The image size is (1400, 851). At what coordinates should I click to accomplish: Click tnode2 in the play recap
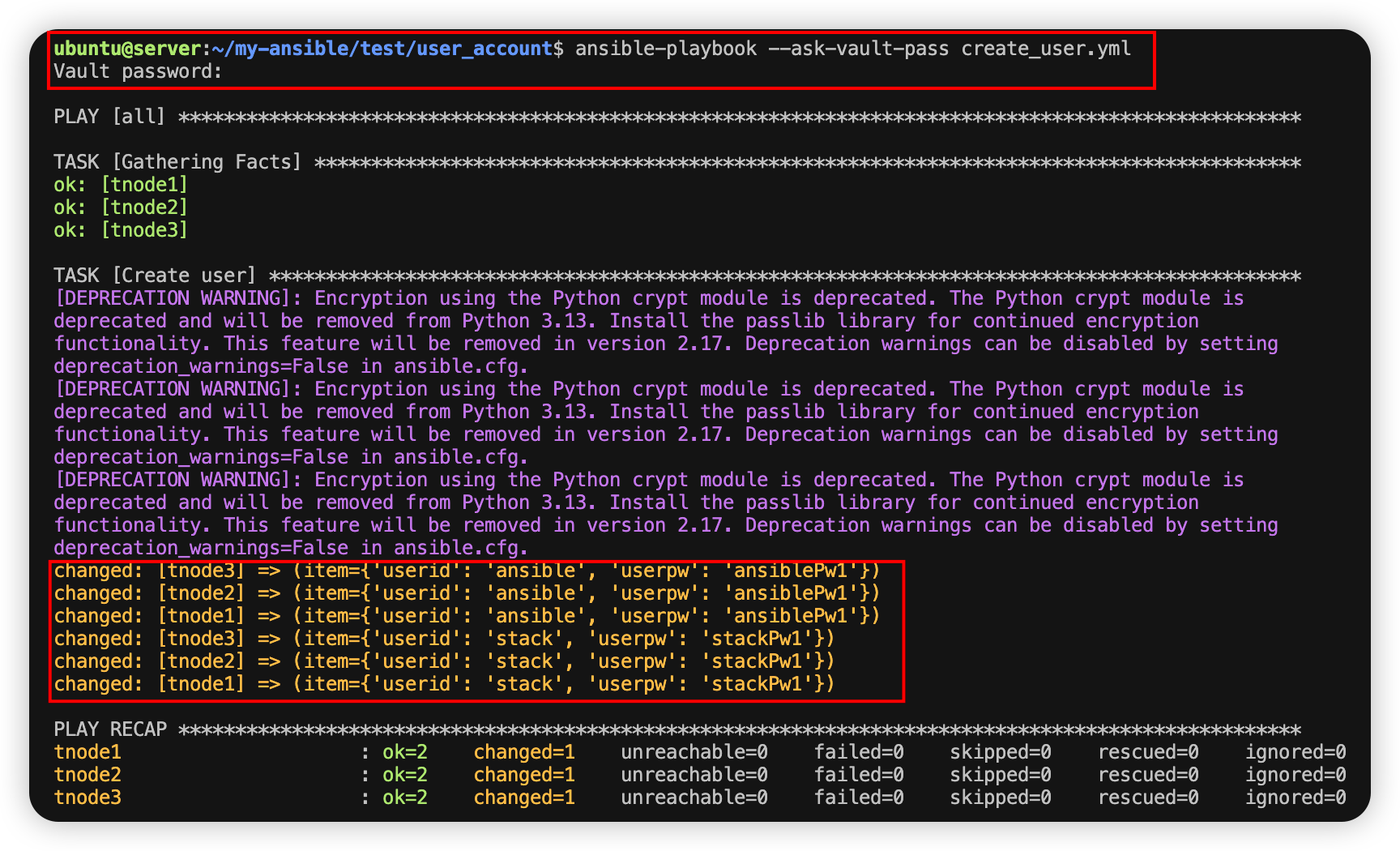pyautogui.click(x=87, y=775)
